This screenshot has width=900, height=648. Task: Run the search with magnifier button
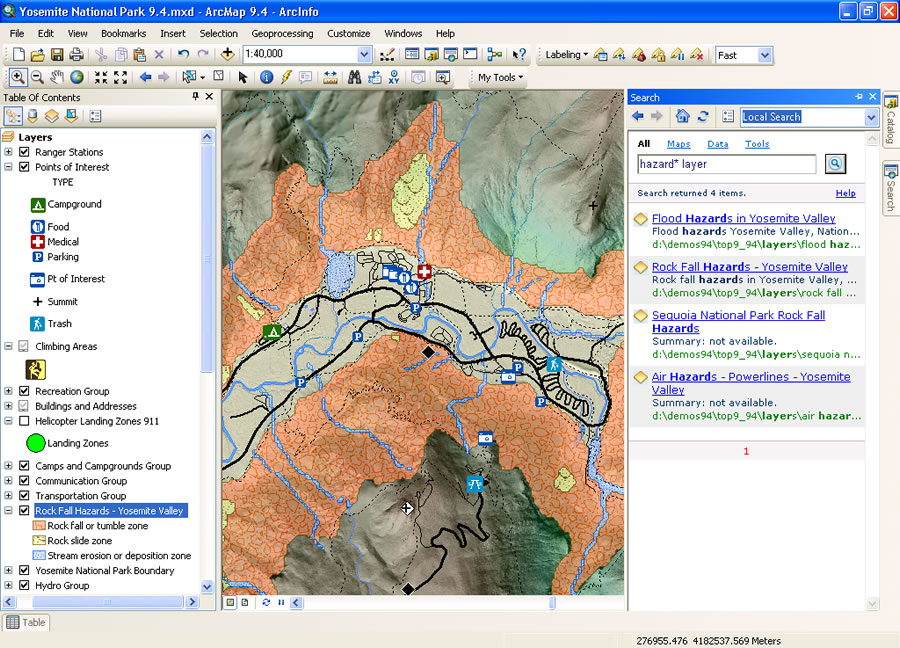(x=835, y=164)
